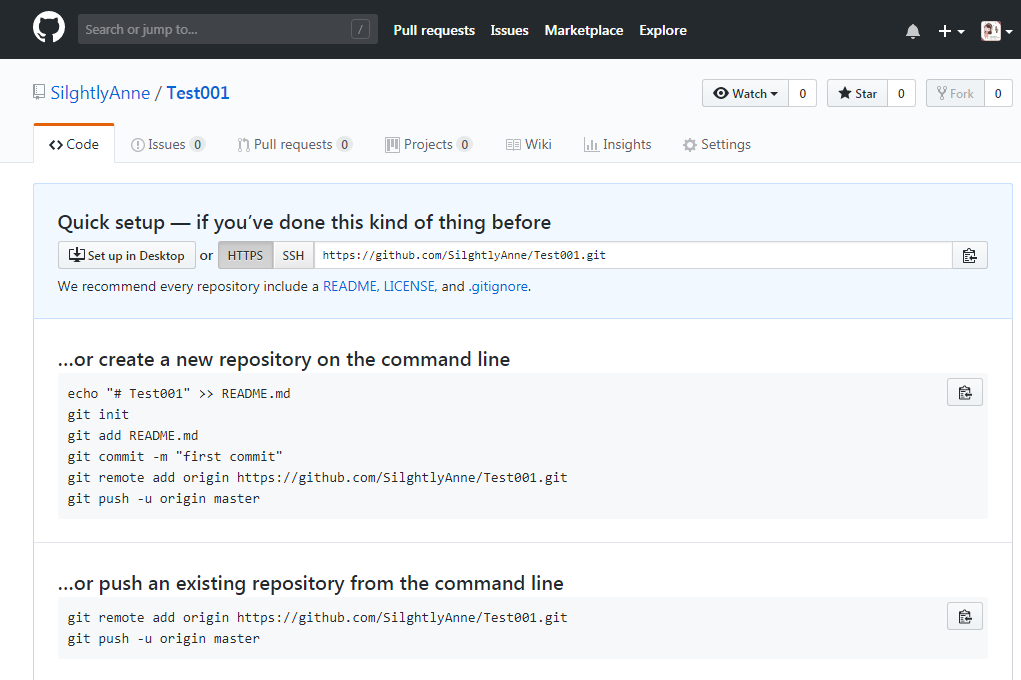The width and height of the screenshot is (1021, 680).
Task: Go to Marketplace
Action: pos(583,31)
